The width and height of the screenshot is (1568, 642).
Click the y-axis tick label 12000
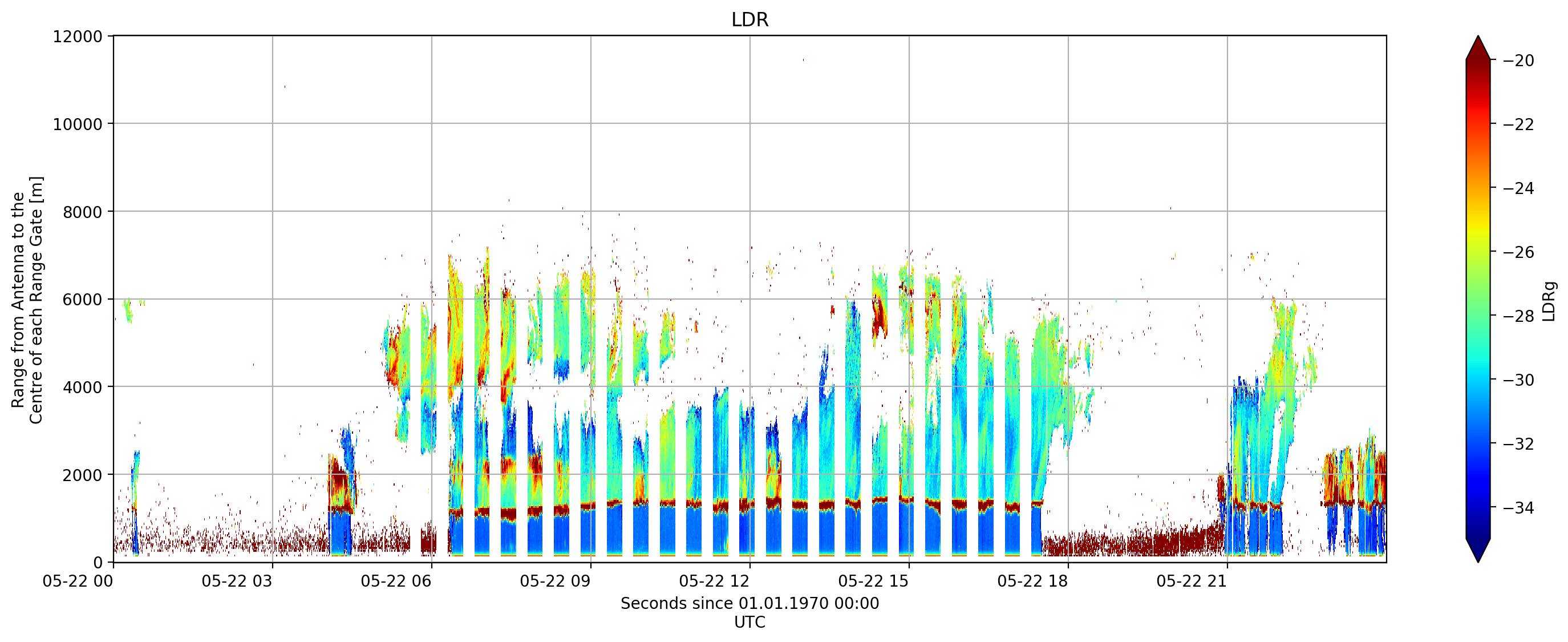[x=78, y=37]
